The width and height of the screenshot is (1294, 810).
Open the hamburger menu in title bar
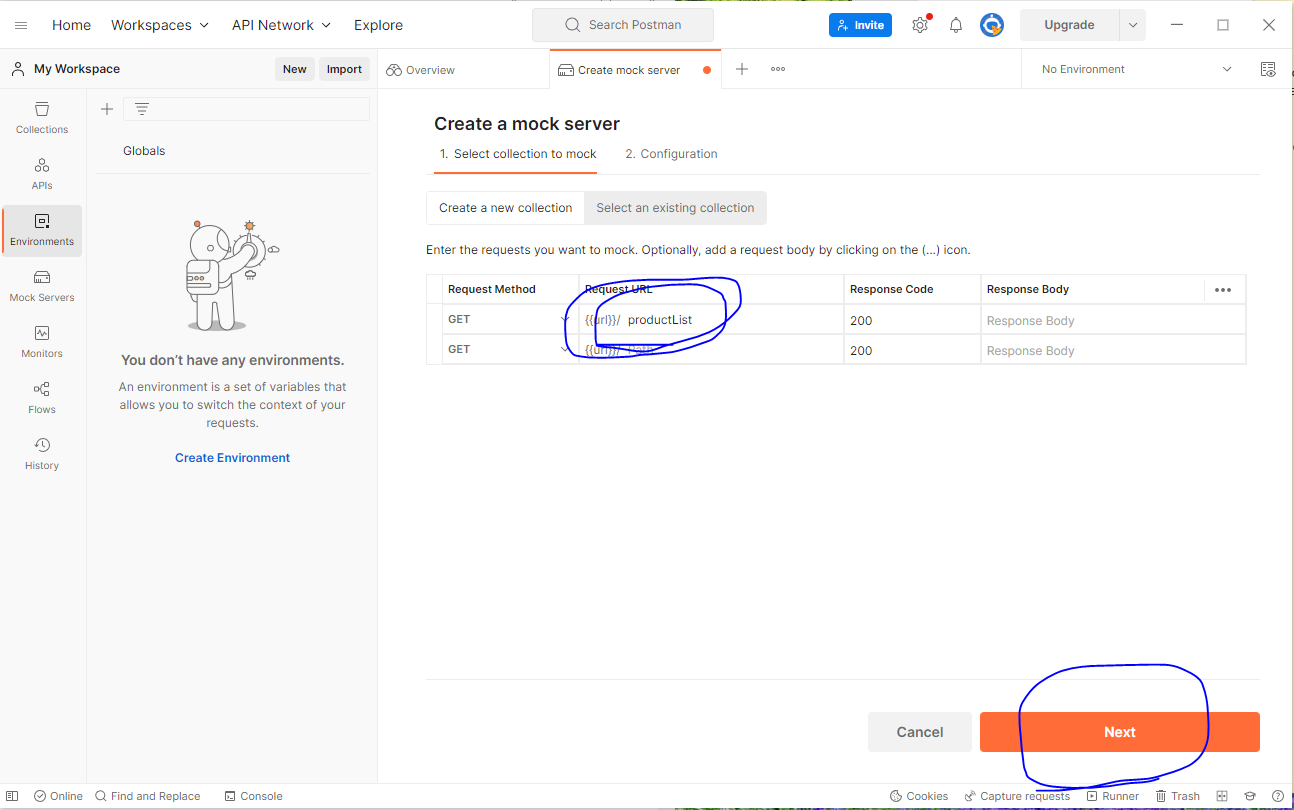pyautogui.click(x=21, y=25)
